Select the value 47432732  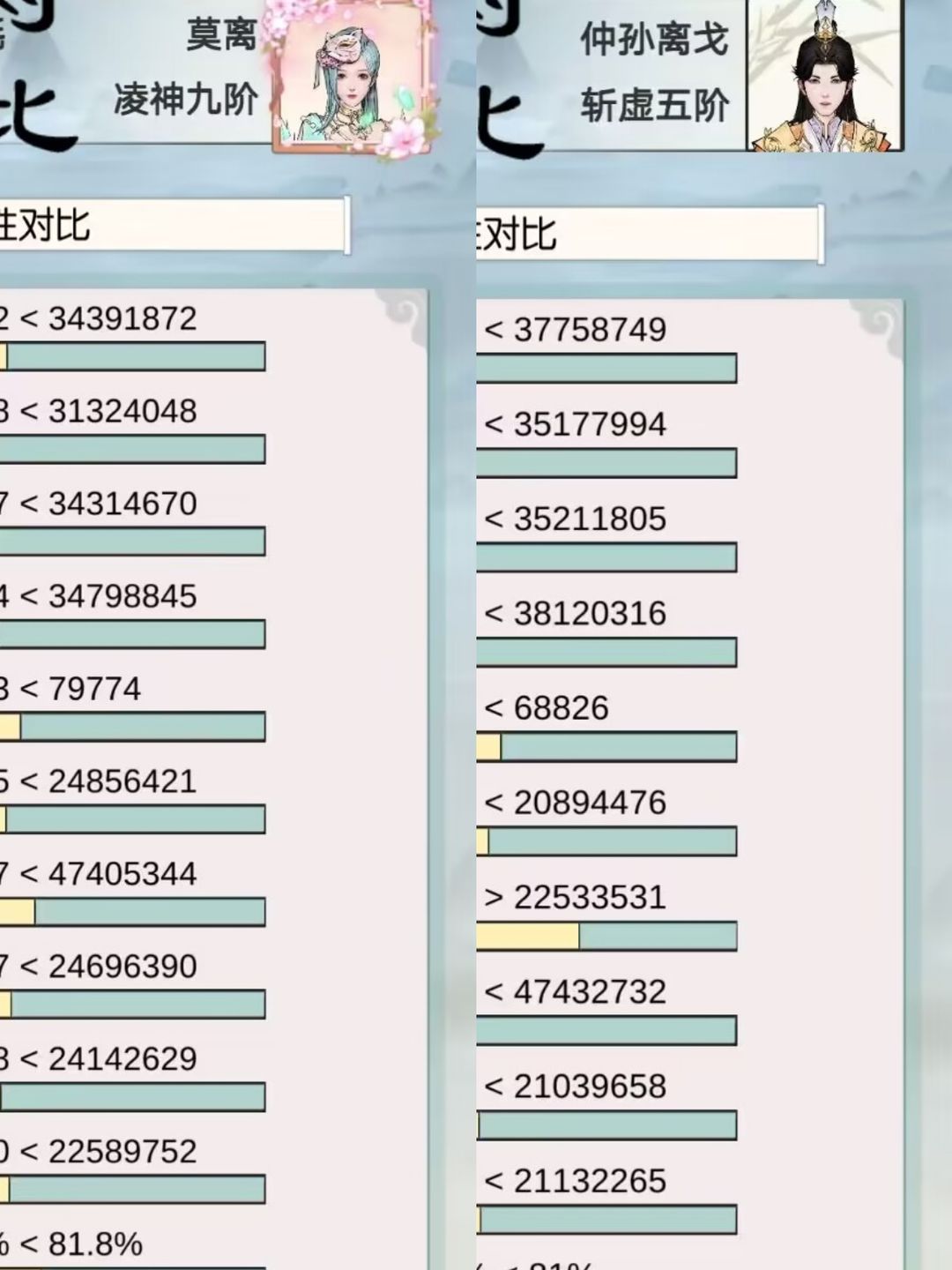coord(590,991)
